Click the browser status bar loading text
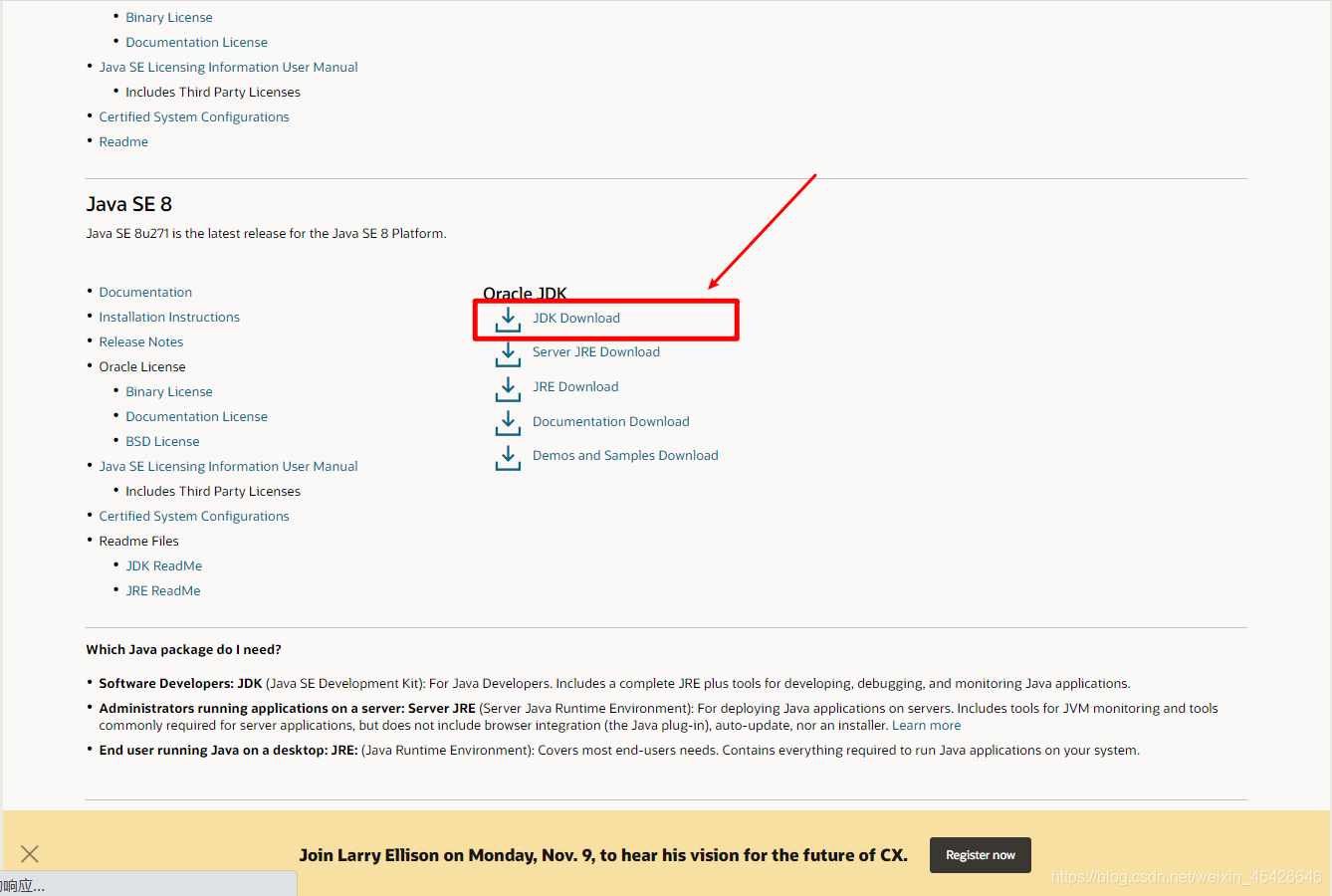 (x=23, y=885)
